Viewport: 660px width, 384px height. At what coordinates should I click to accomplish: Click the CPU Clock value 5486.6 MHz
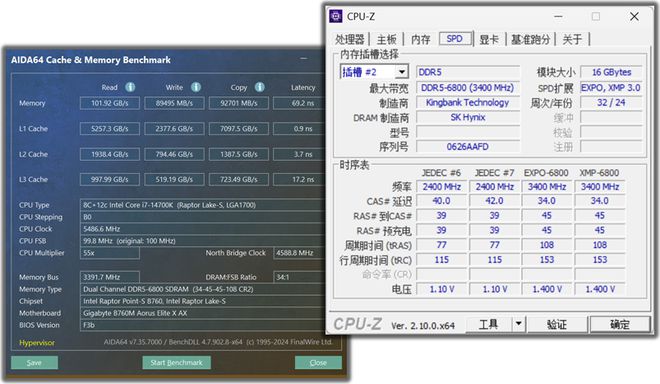202,229
